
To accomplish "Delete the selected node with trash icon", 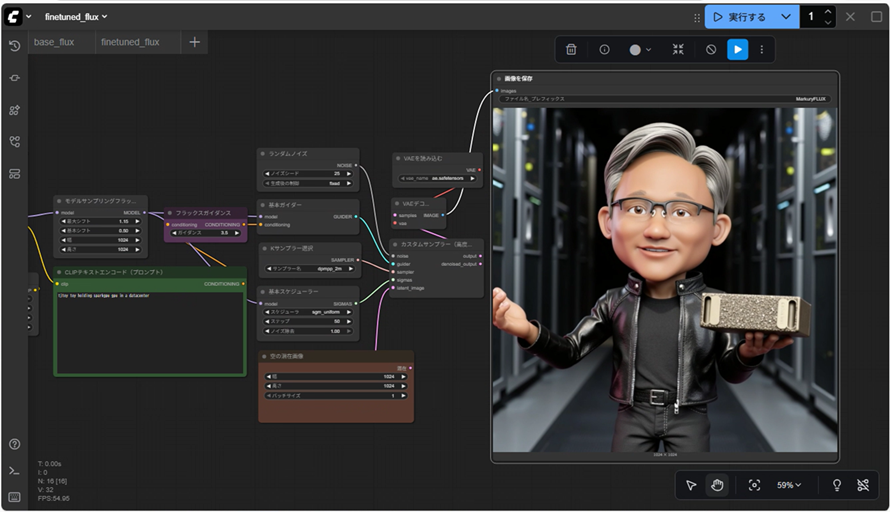I will pyautogui.click(x=571, y=49).
